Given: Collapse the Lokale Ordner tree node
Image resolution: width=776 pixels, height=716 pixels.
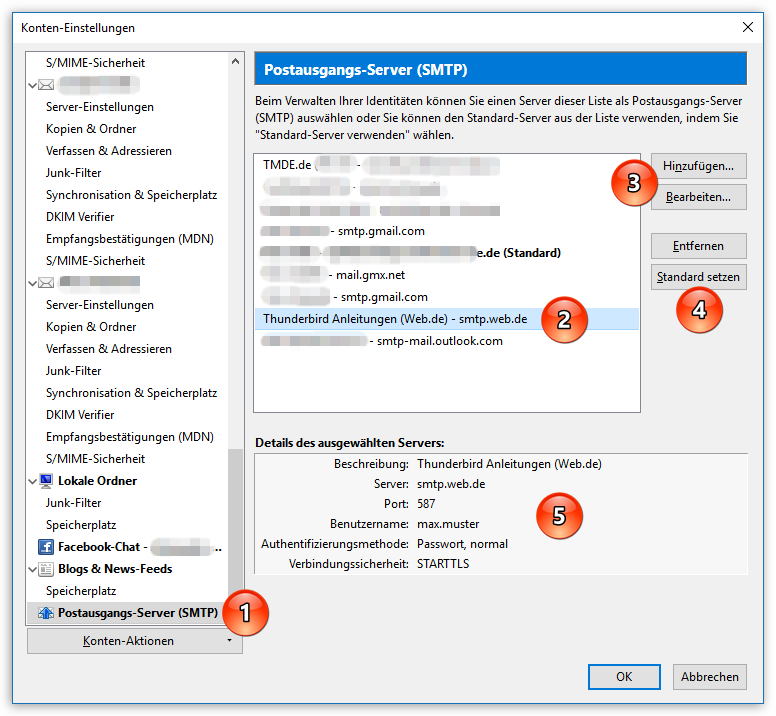Looking at the screenshot, I should pos(33,481).
